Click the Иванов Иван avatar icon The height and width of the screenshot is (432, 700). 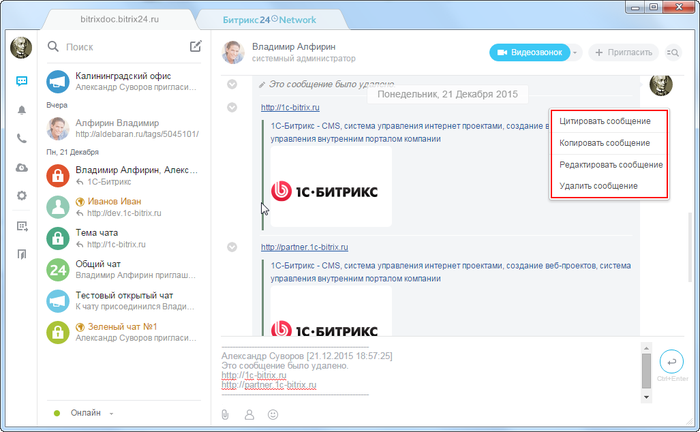58,207
